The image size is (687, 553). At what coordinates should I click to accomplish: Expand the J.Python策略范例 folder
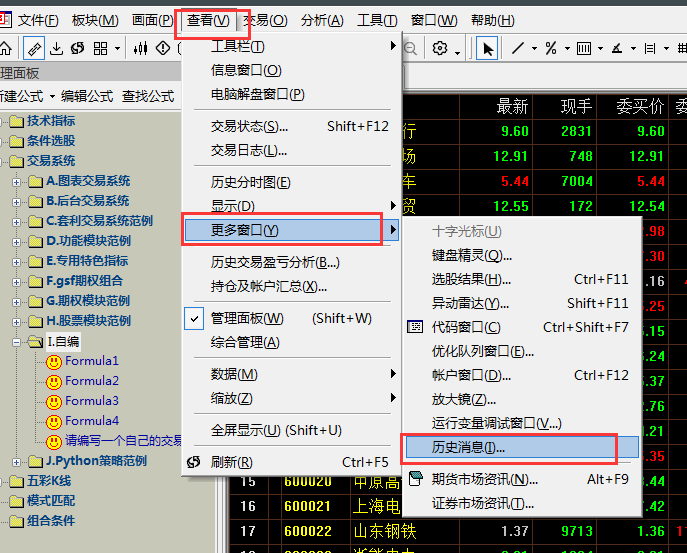pyautogui.click(x=17, y=461)
